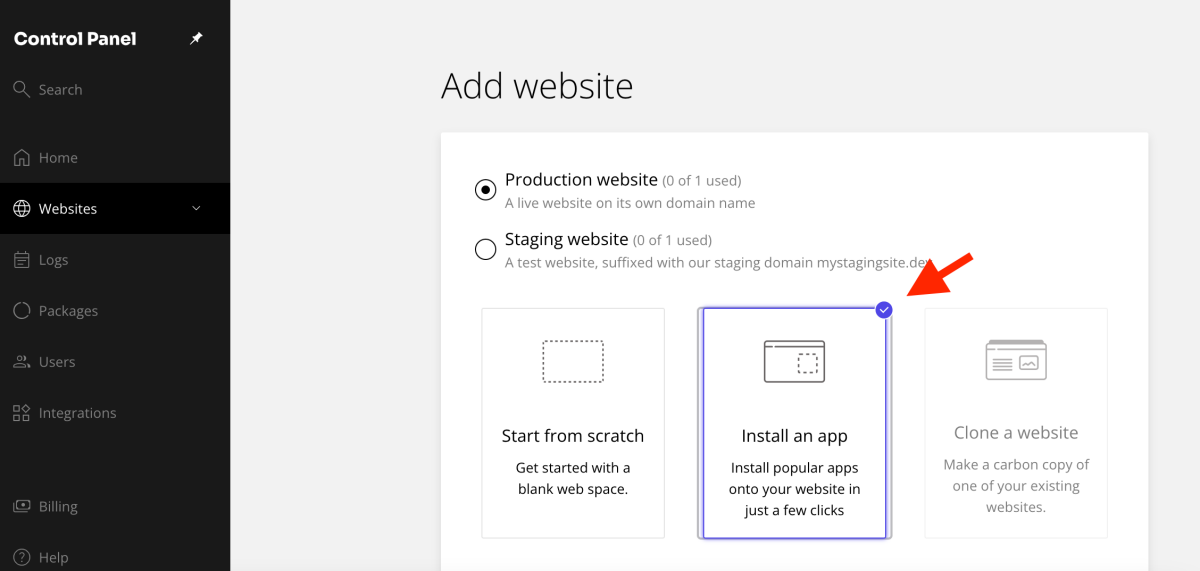Click the Websites globe icon
Screen dimensions: 1200x571
21,208
